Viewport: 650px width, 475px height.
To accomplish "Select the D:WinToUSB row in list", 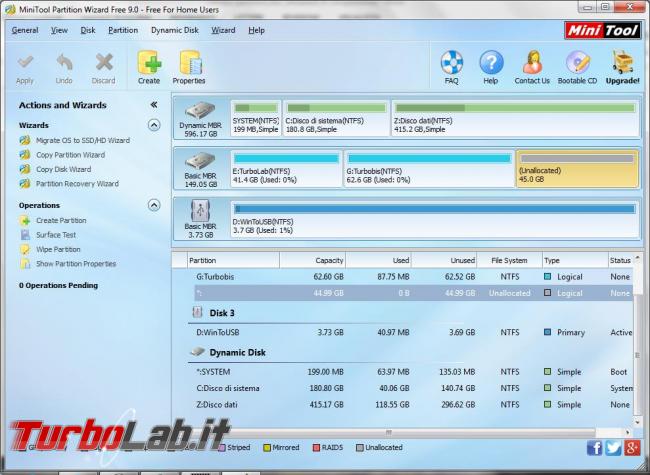I will click(413, 332).
